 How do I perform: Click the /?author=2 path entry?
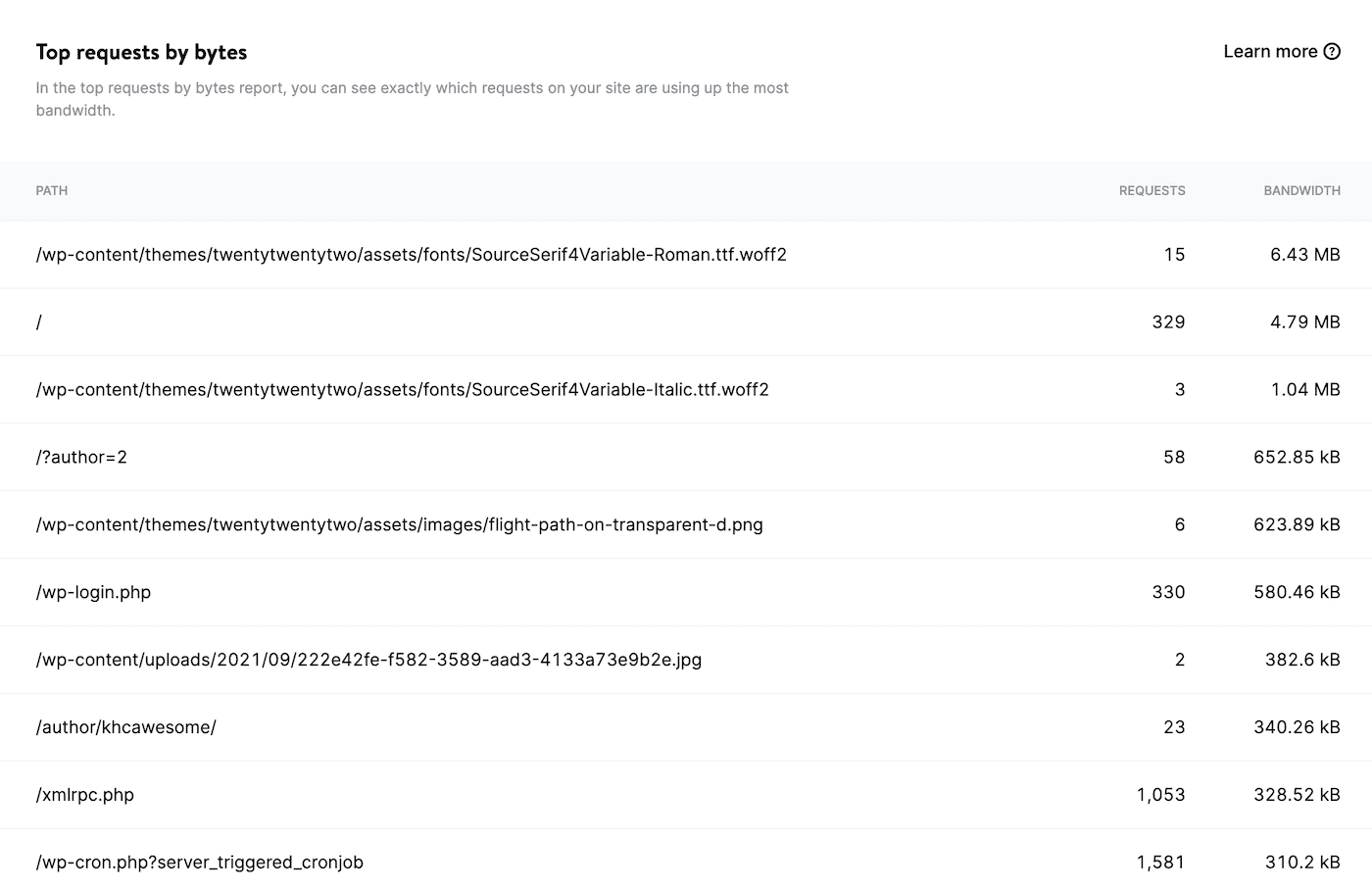[x=82, y=457]
